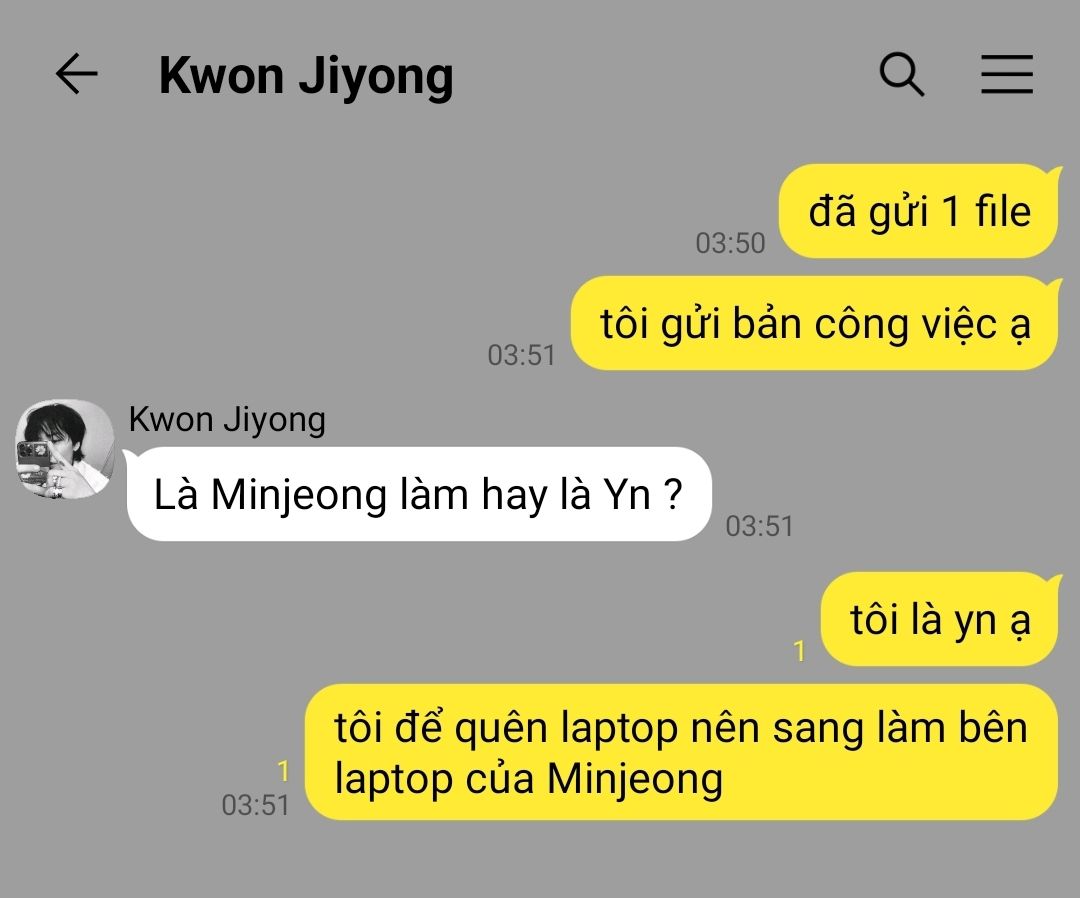The image size is (1080, 898).
Task: Click the 03:50 timestamp
Action: (730, 243)
